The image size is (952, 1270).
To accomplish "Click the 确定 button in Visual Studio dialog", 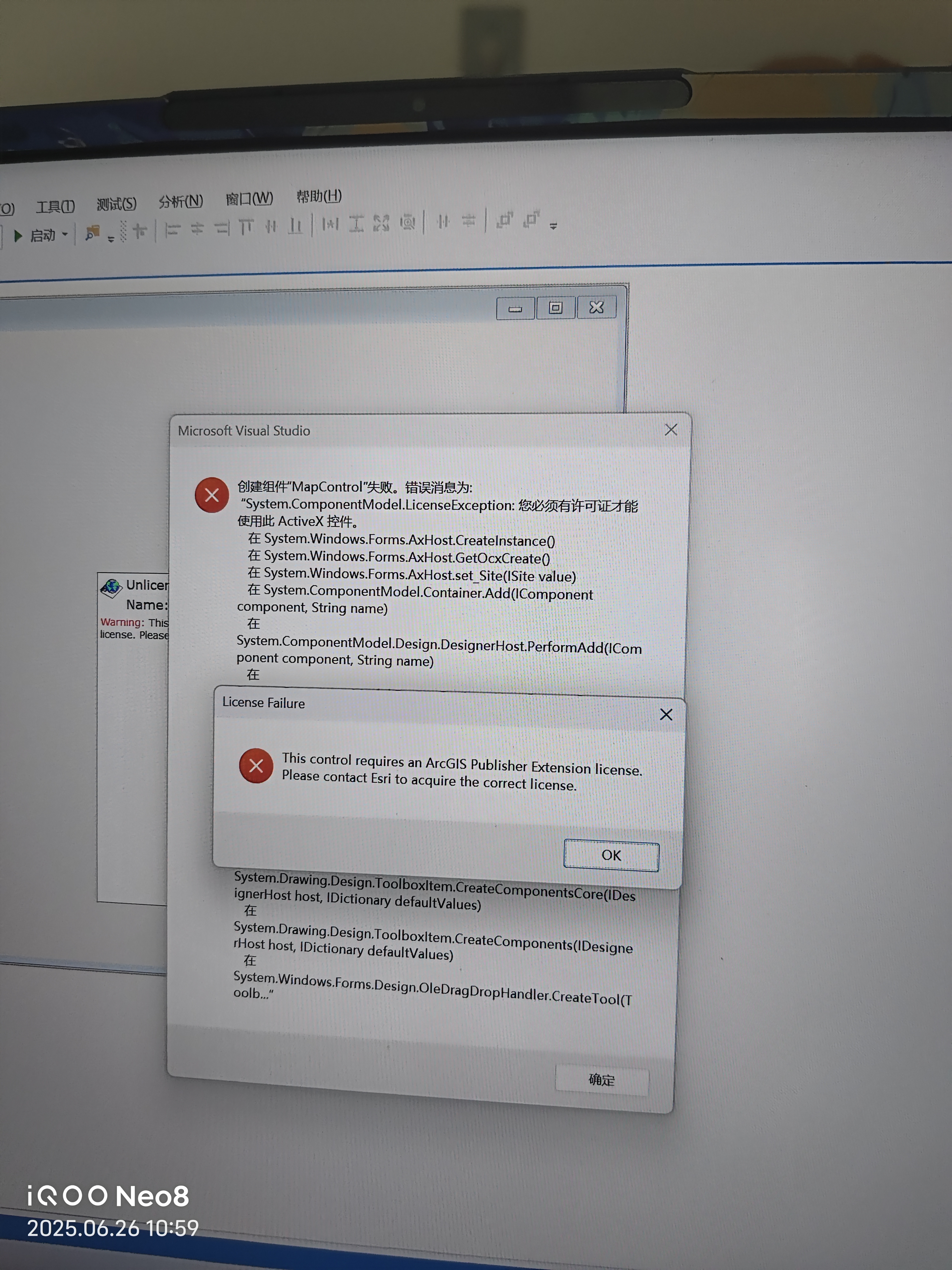I will click(601, 1080).
